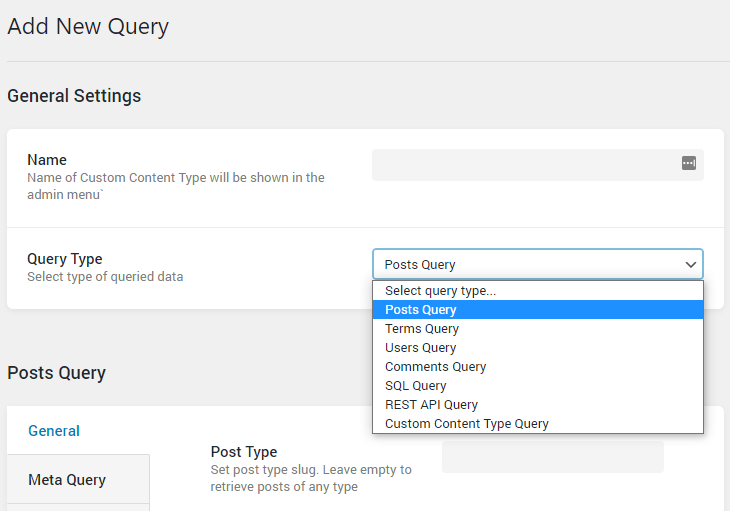
Task: Switch to the General tab
Action: (x=54, y=431)
